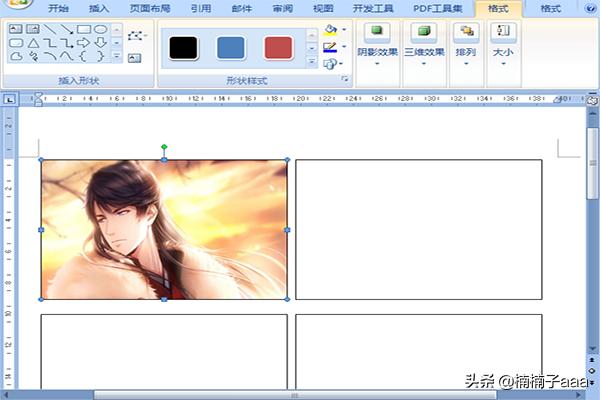Go up one row in shape styles gallery
The height and width of the screenshot is (400, 600).
(x=312, y=35)
